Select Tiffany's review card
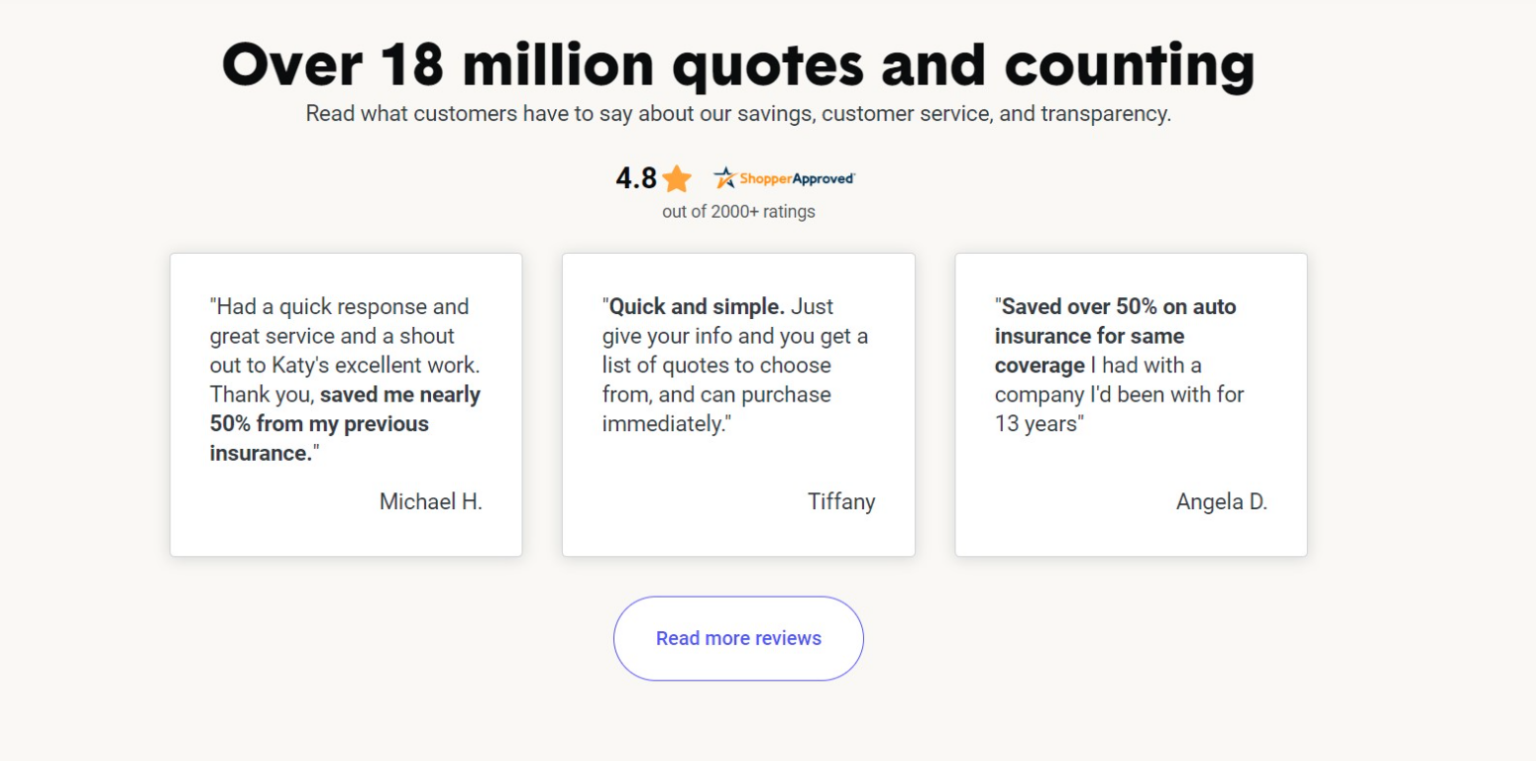1536x761 pixels. tap(738, 404)
